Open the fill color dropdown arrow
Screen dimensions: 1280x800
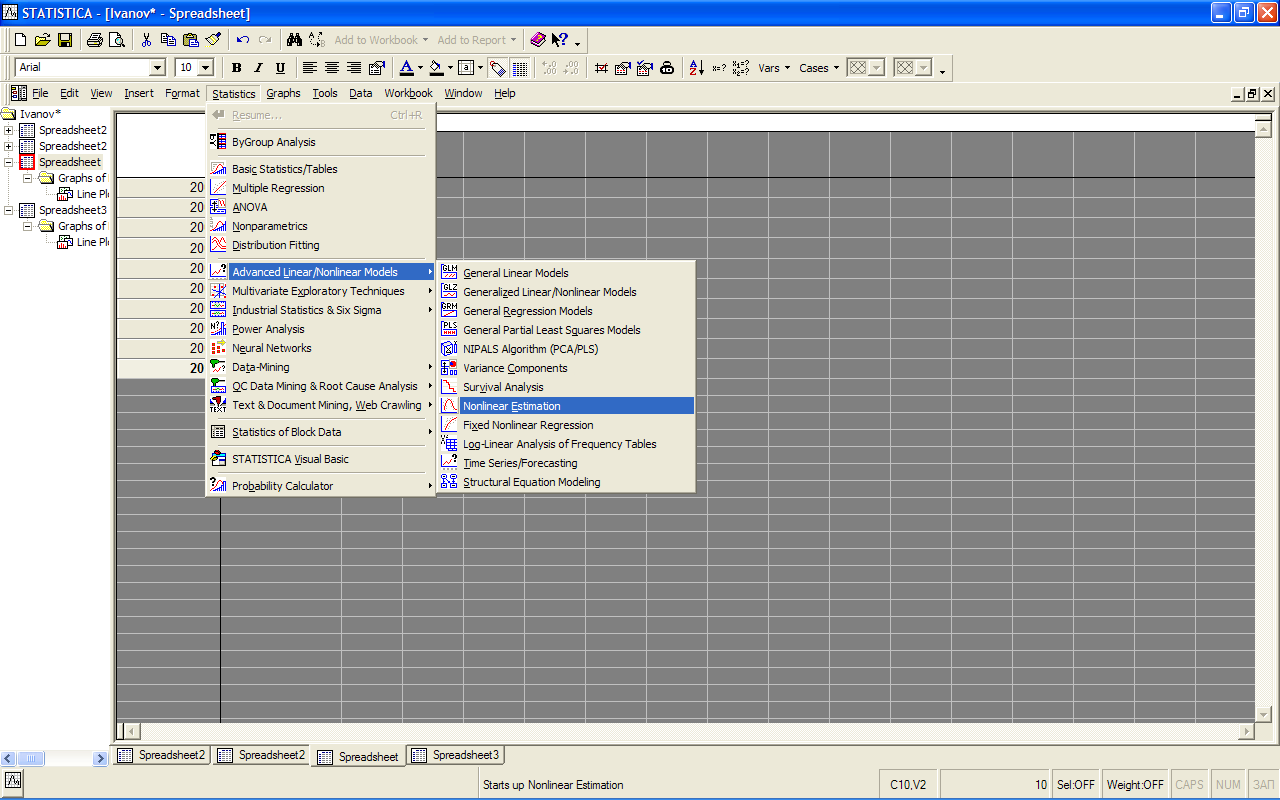(x=450, y=68)
